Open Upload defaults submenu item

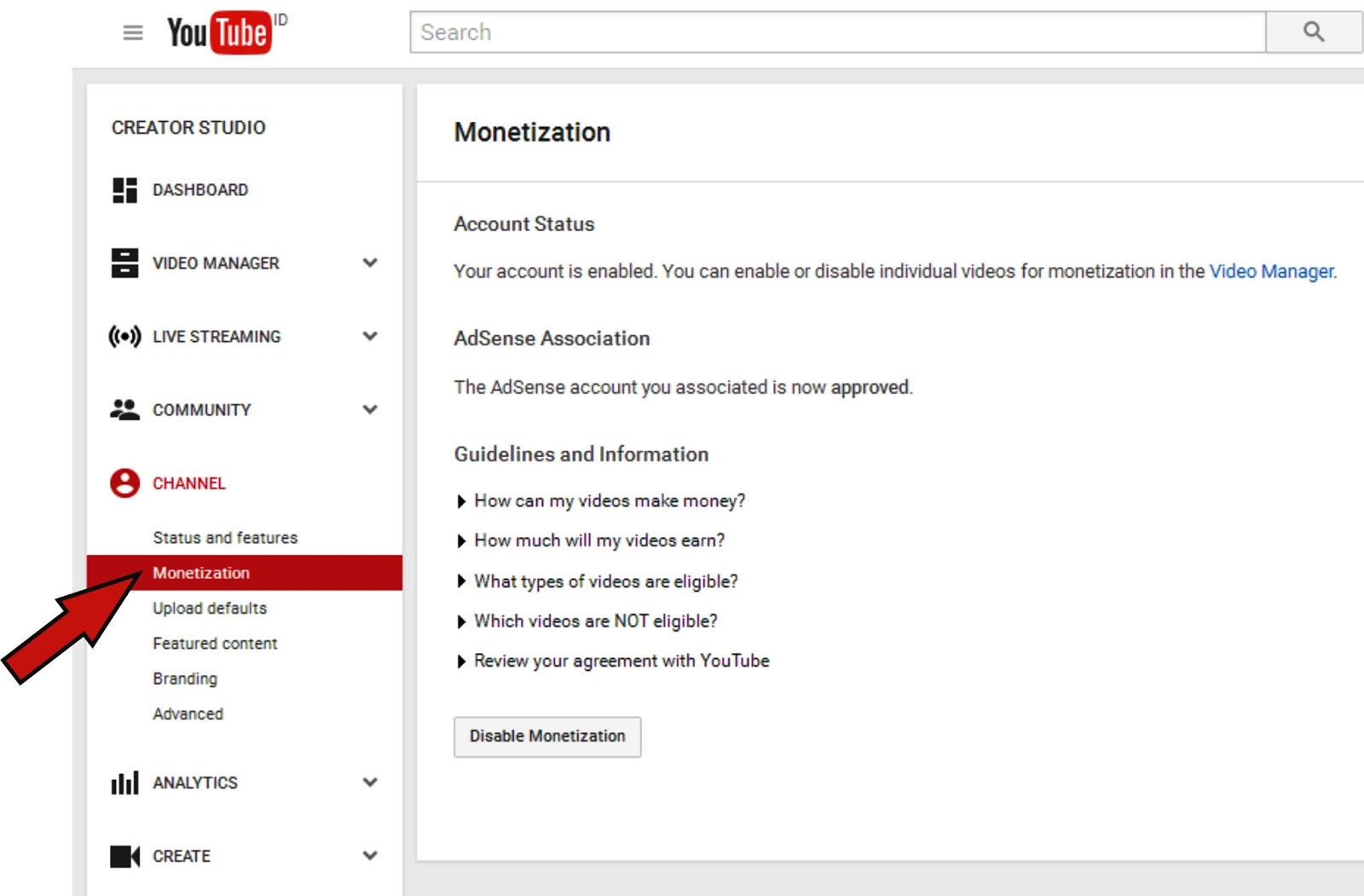(x=210, y=608)
